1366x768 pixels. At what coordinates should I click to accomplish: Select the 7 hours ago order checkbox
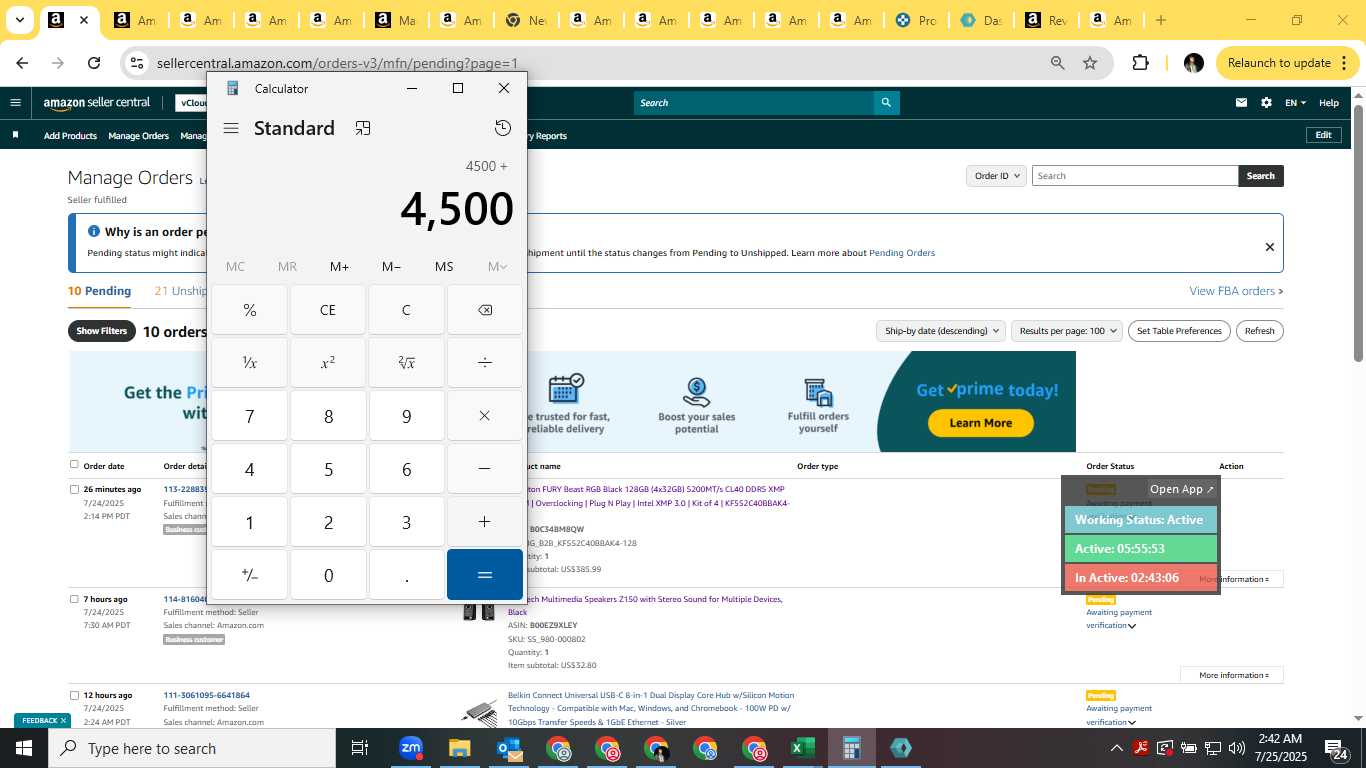click(x=74, y=599)
